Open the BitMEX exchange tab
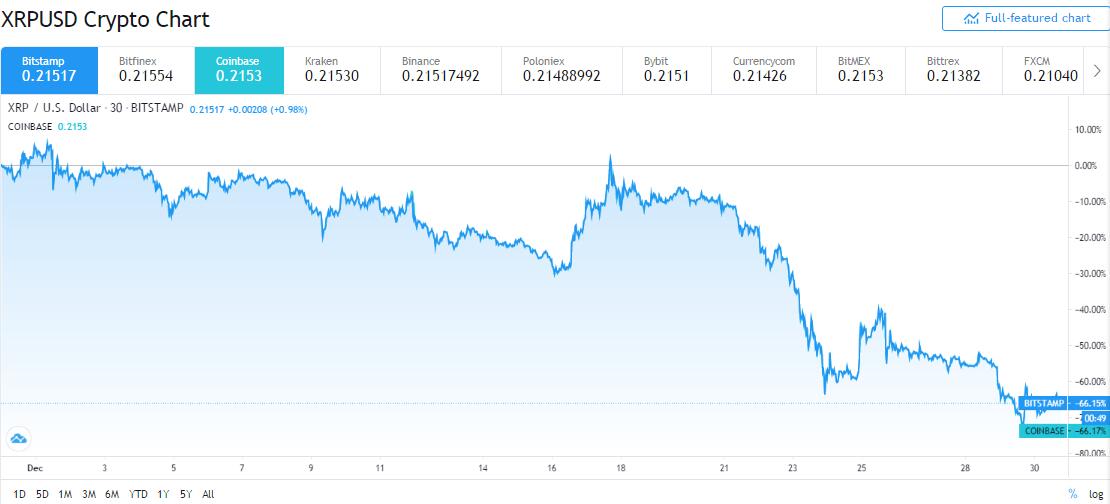The image size is (1110, 504). point(860,68)
